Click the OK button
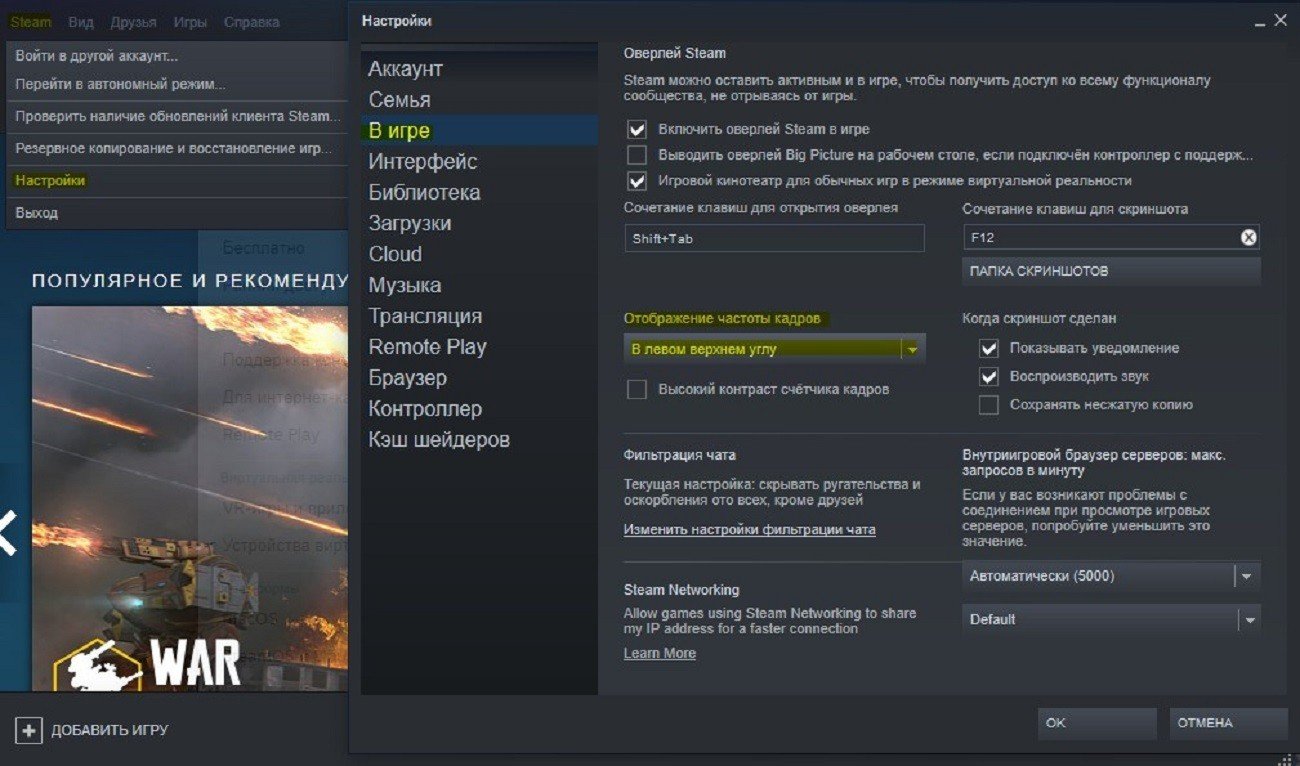 (x=1097, y=723)
